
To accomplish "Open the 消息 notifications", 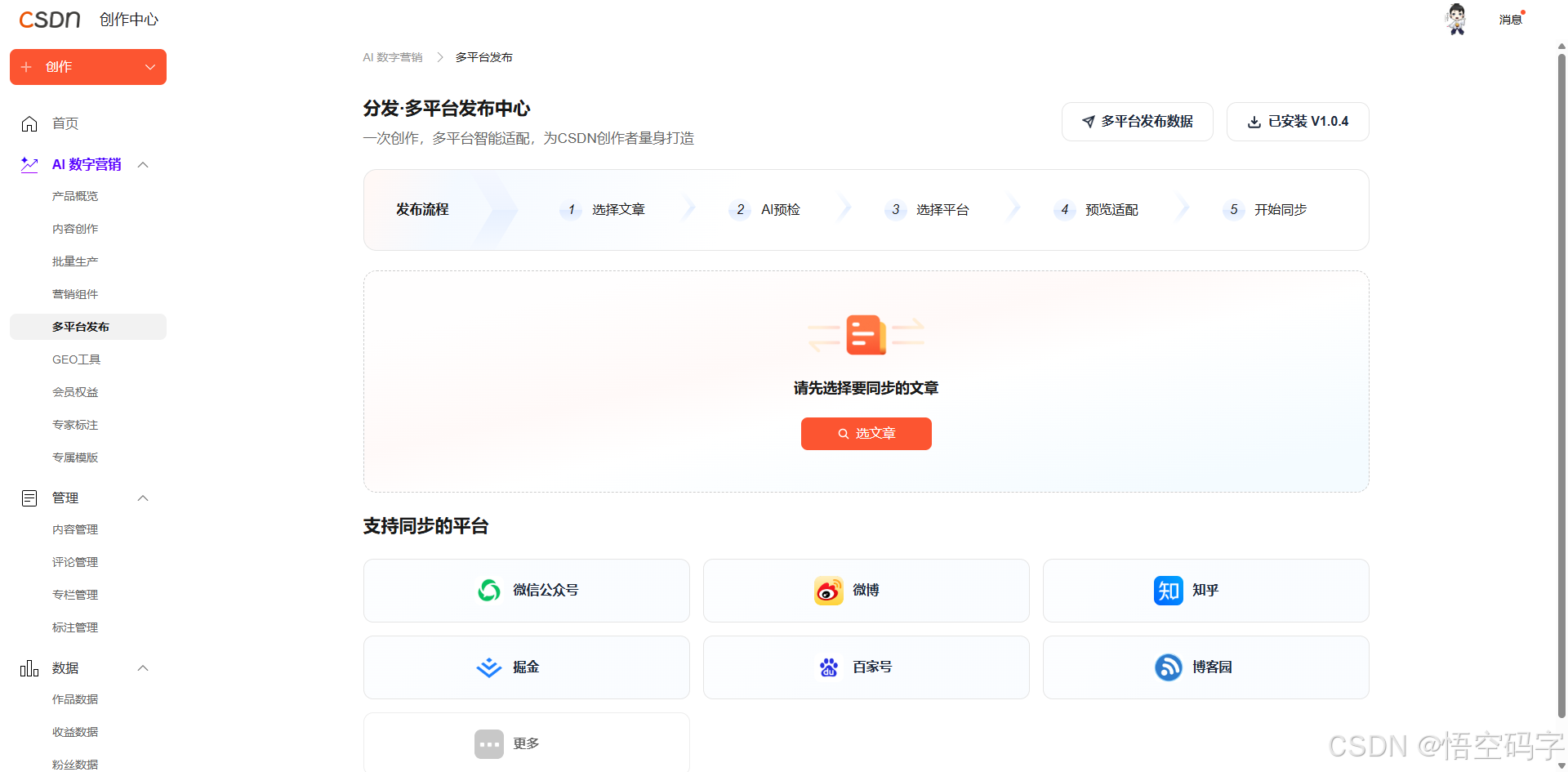I will pos(1511,20).
